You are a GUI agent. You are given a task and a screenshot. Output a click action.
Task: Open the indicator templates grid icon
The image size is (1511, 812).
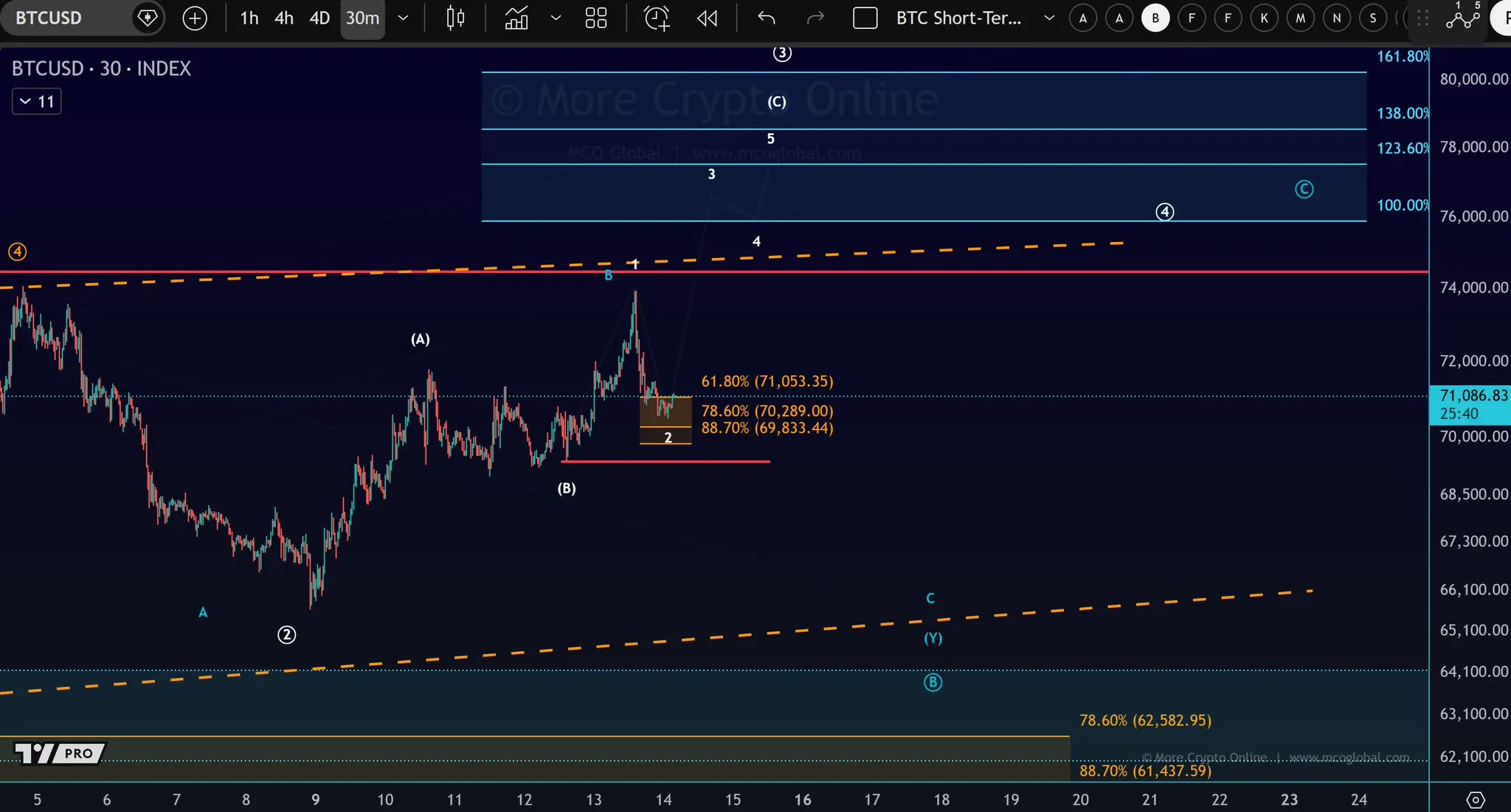pos(595,18)
